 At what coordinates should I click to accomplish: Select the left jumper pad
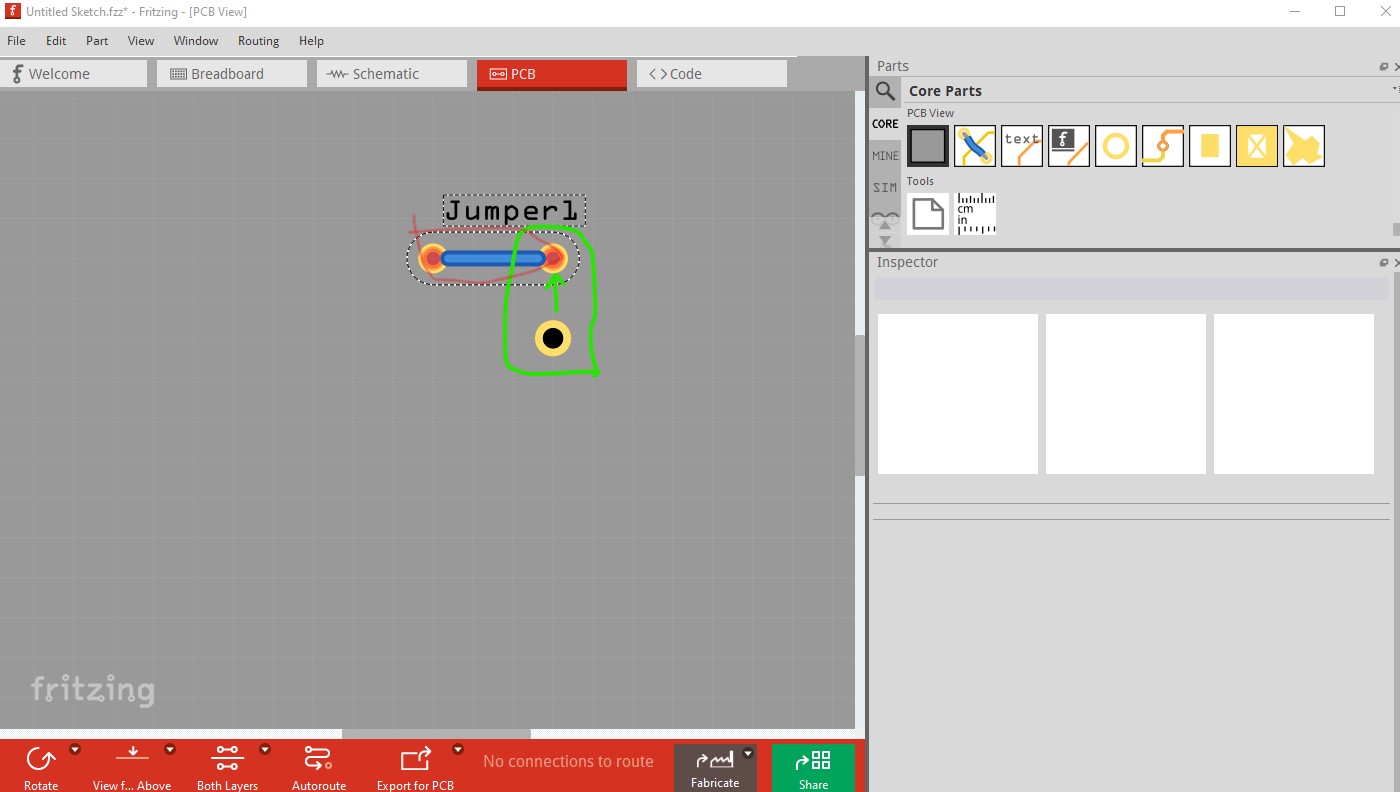point(432,259)
